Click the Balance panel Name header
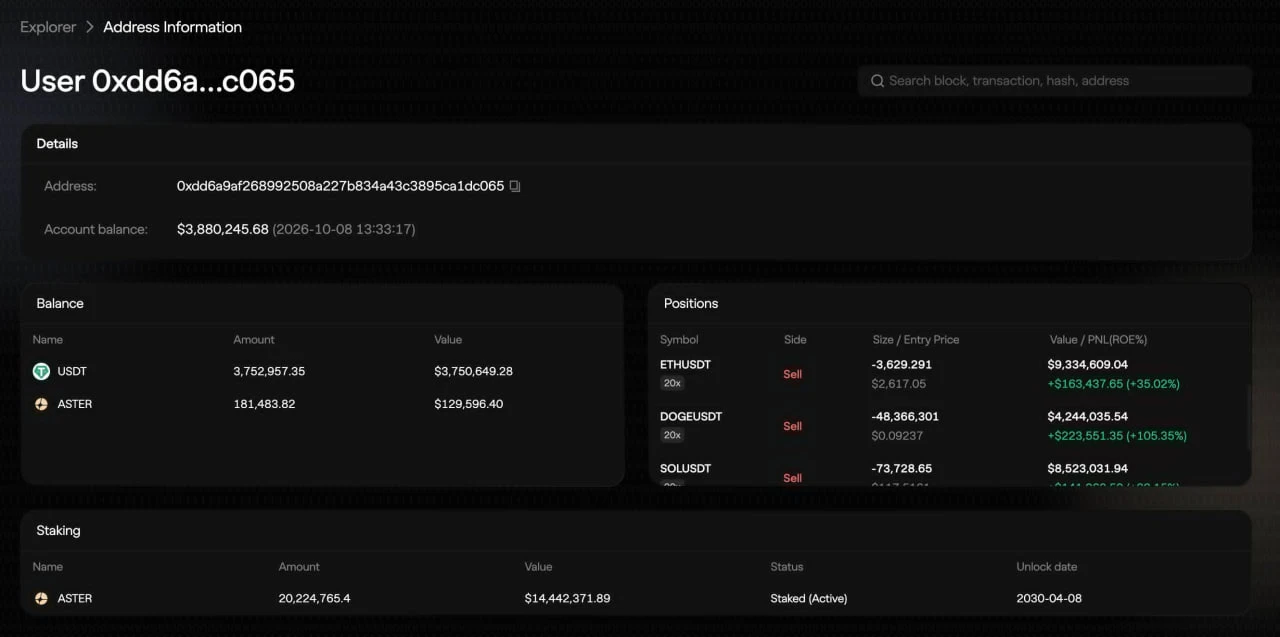Viewport: 1280px width, 637px height. click(x=48, y=340)
